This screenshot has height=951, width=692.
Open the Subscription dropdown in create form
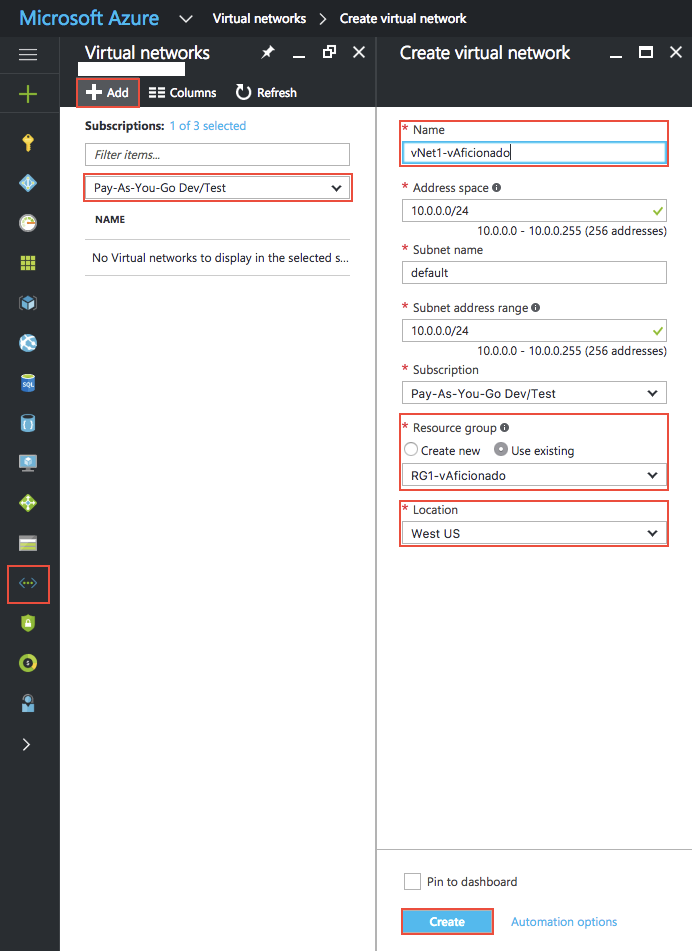click(x=534, y=393)
